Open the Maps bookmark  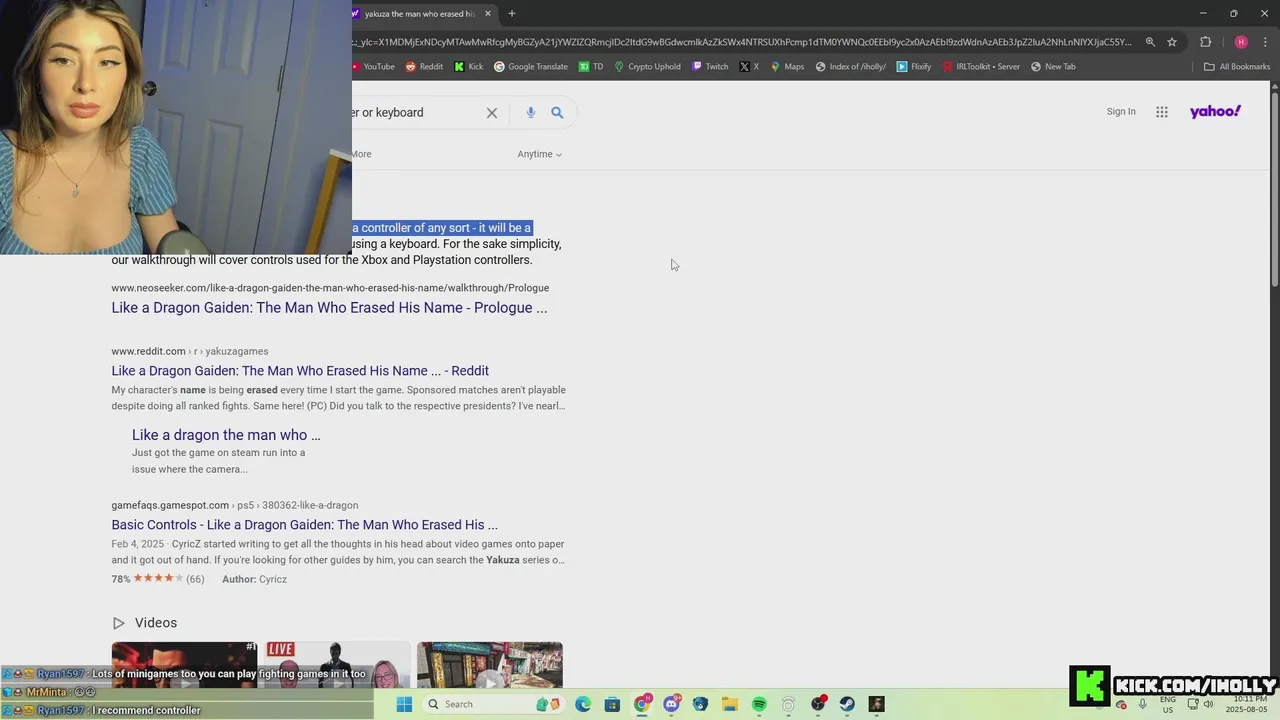pos(786,67)
